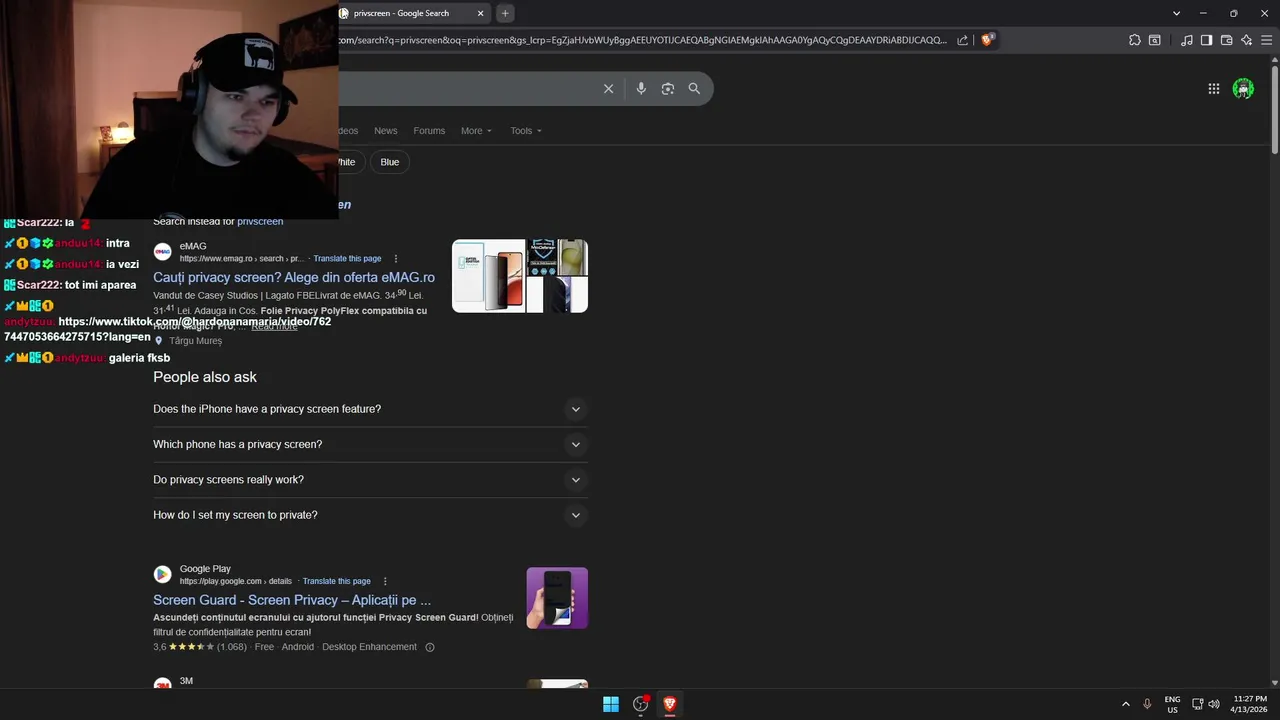Image resolution: width=1280 pixels, height=720 pixels.
Task: Open the More results dropdown
Action: pos(476,131)
